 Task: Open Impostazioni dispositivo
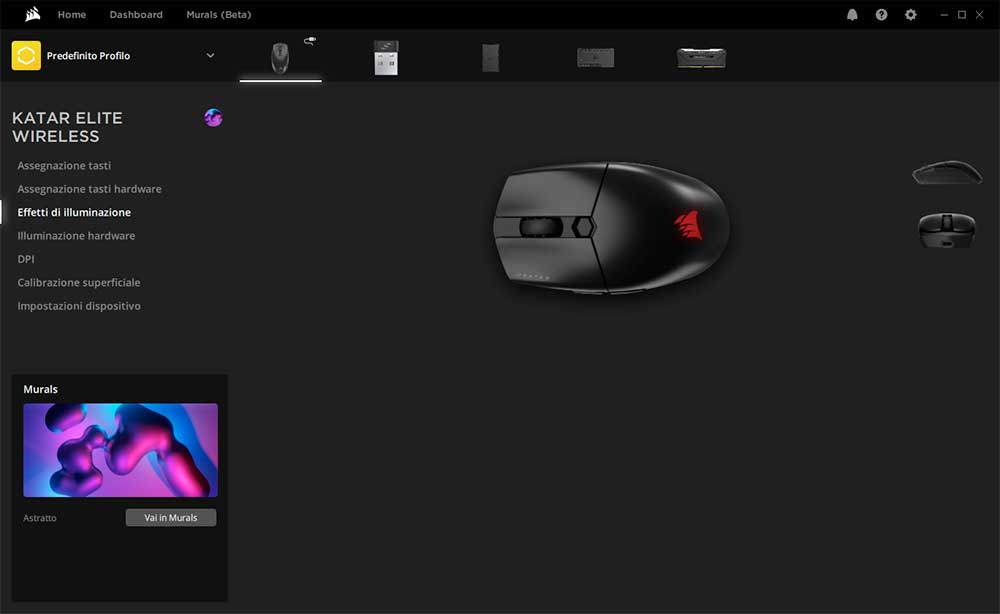[x=79, y=306]
